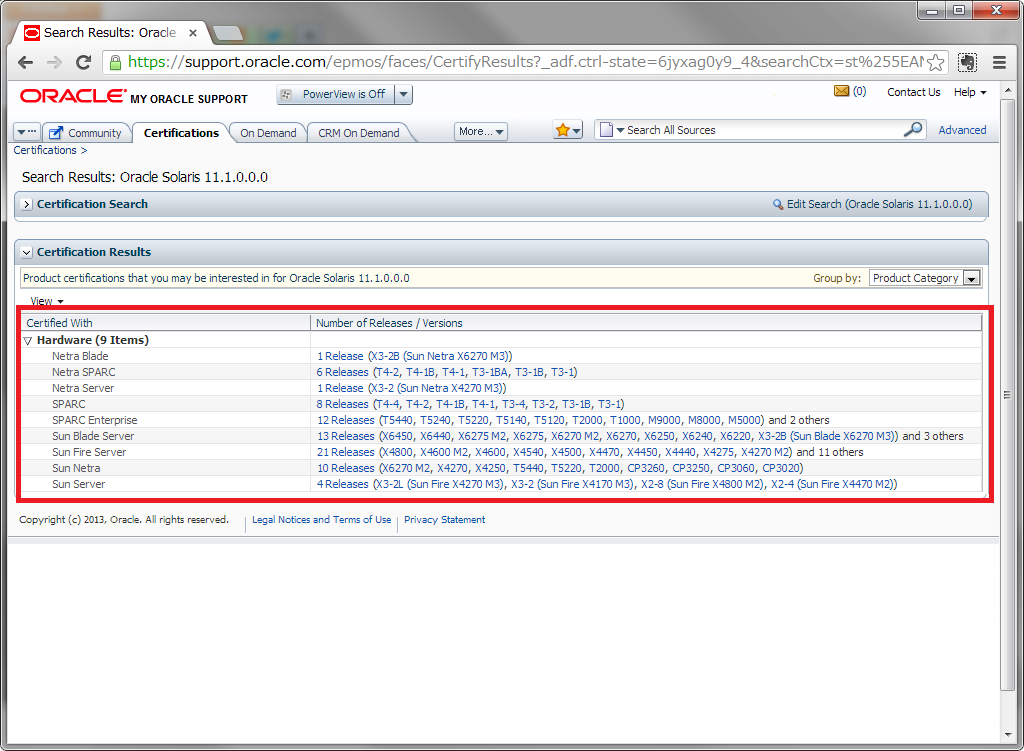Open the Evernote extension icon

click(x=967, y=63)
